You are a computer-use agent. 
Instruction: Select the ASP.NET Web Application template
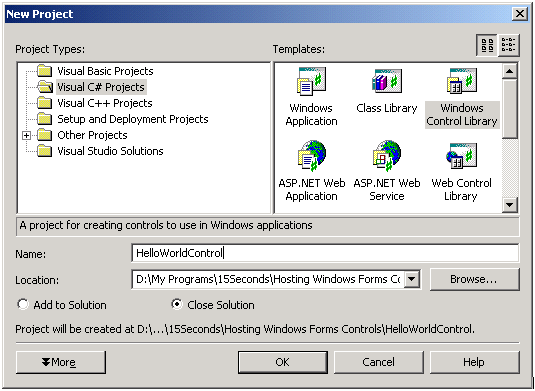click(312, 171)
